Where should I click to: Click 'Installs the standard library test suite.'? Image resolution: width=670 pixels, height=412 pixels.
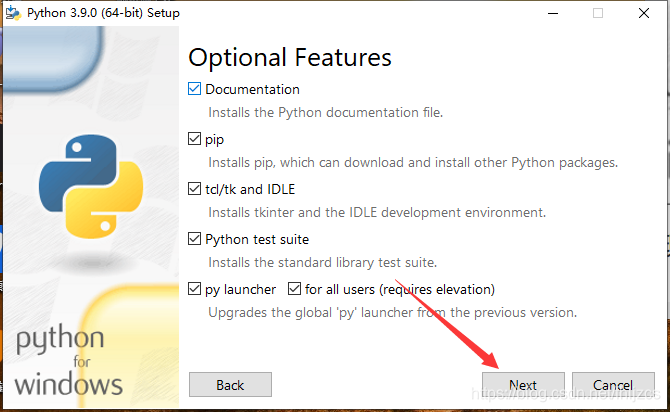pyautogui.click(x=323, y=262)
